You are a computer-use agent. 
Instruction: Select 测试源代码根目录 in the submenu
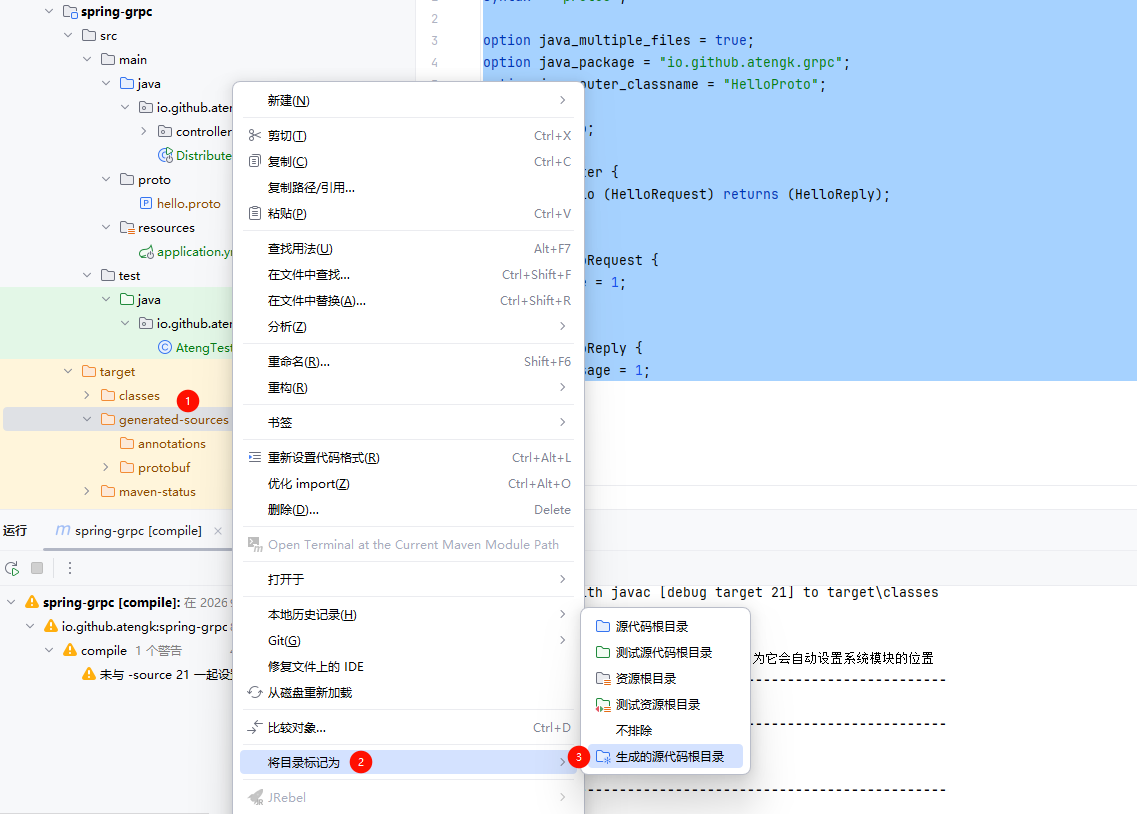pyautogui.click(x=663, y=653)
